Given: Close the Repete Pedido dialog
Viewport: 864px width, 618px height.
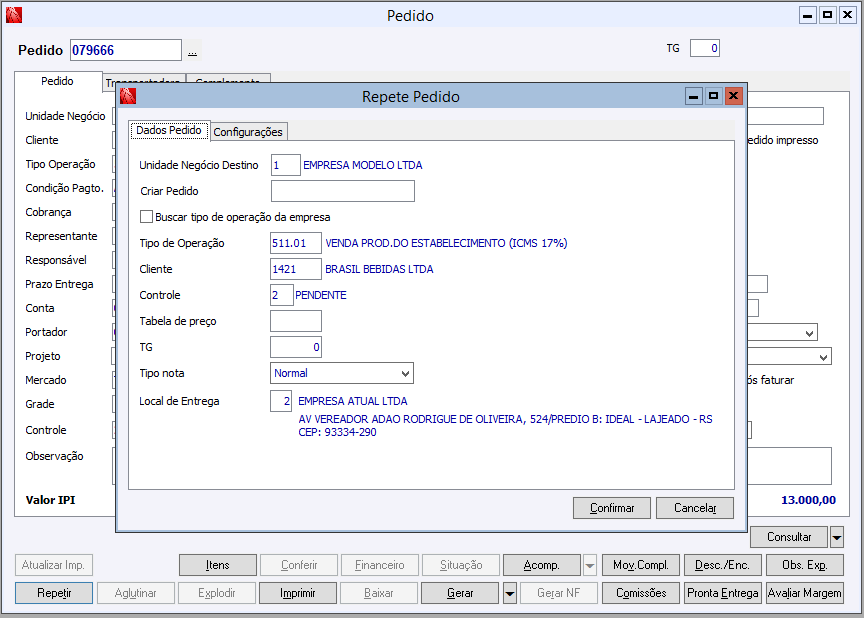Looking at the screenshot, I should pos(733,96).
